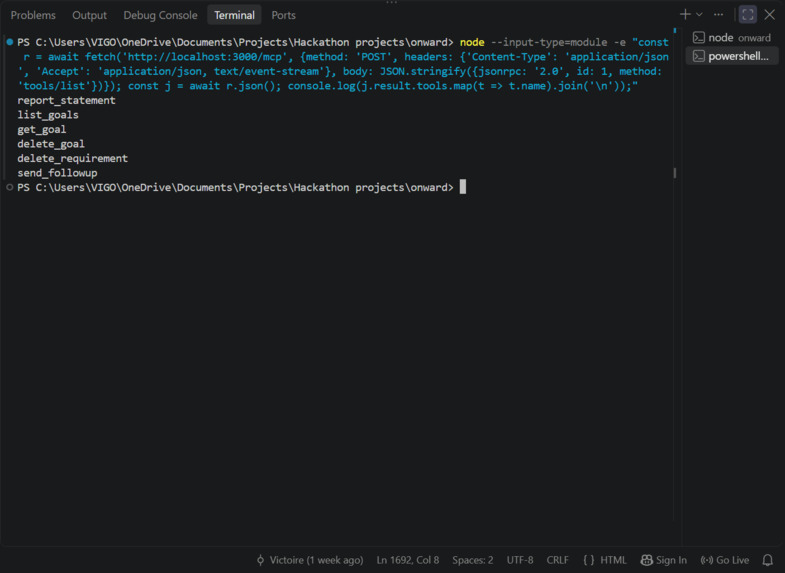Click the empty circle prompt decoration
Viewport: 785px width, 573px height.
[x=10, y=187]
